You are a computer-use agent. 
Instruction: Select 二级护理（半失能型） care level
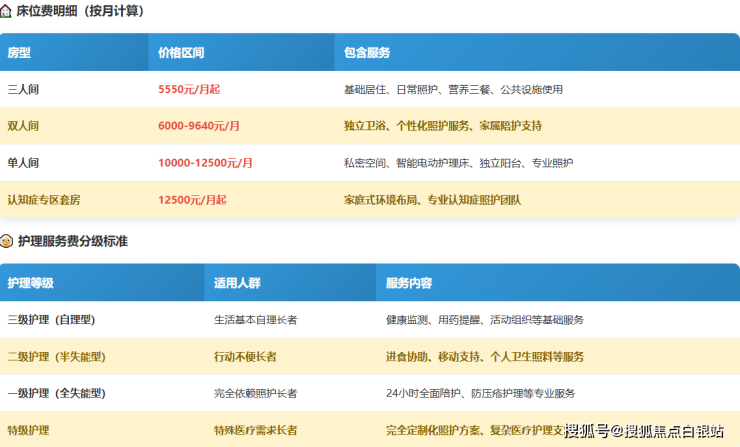point(57,357)
